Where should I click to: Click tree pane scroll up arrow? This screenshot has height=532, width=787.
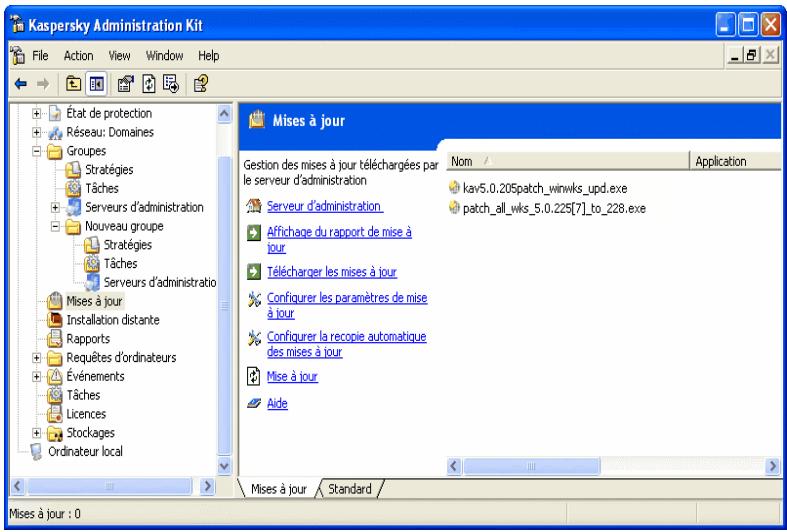click(224, 114)
